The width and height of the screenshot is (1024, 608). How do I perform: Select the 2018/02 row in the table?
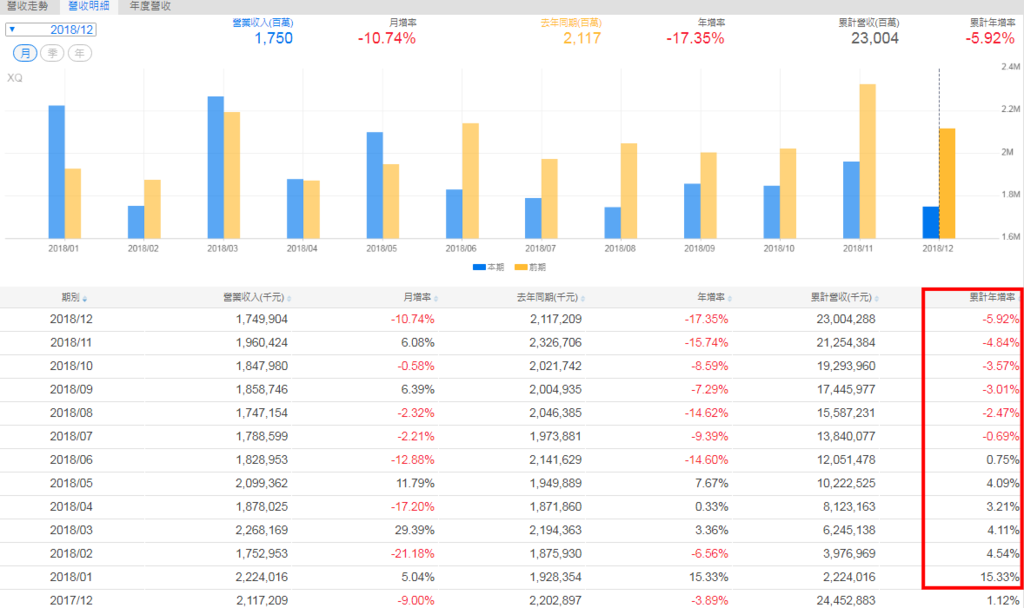(512, 554)
